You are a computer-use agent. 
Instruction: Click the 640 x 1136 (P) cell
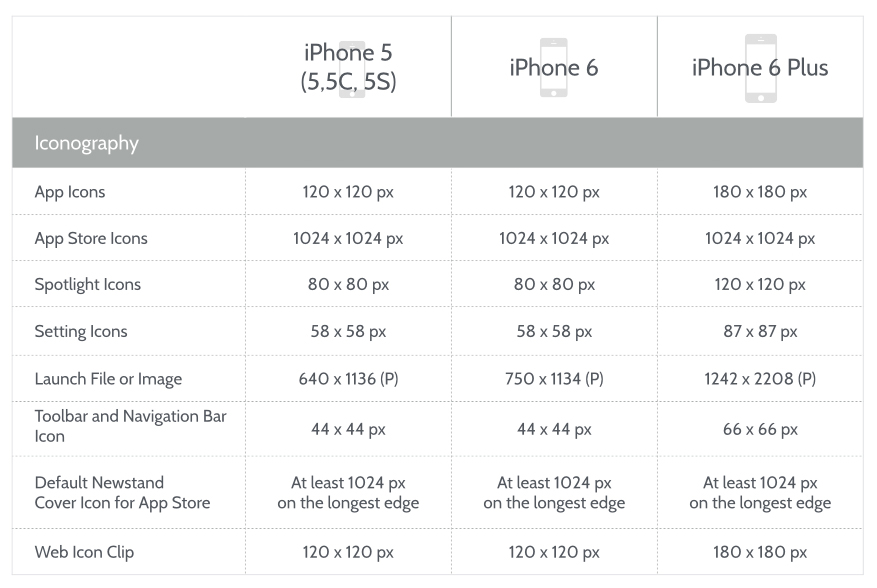click(348, 379)
